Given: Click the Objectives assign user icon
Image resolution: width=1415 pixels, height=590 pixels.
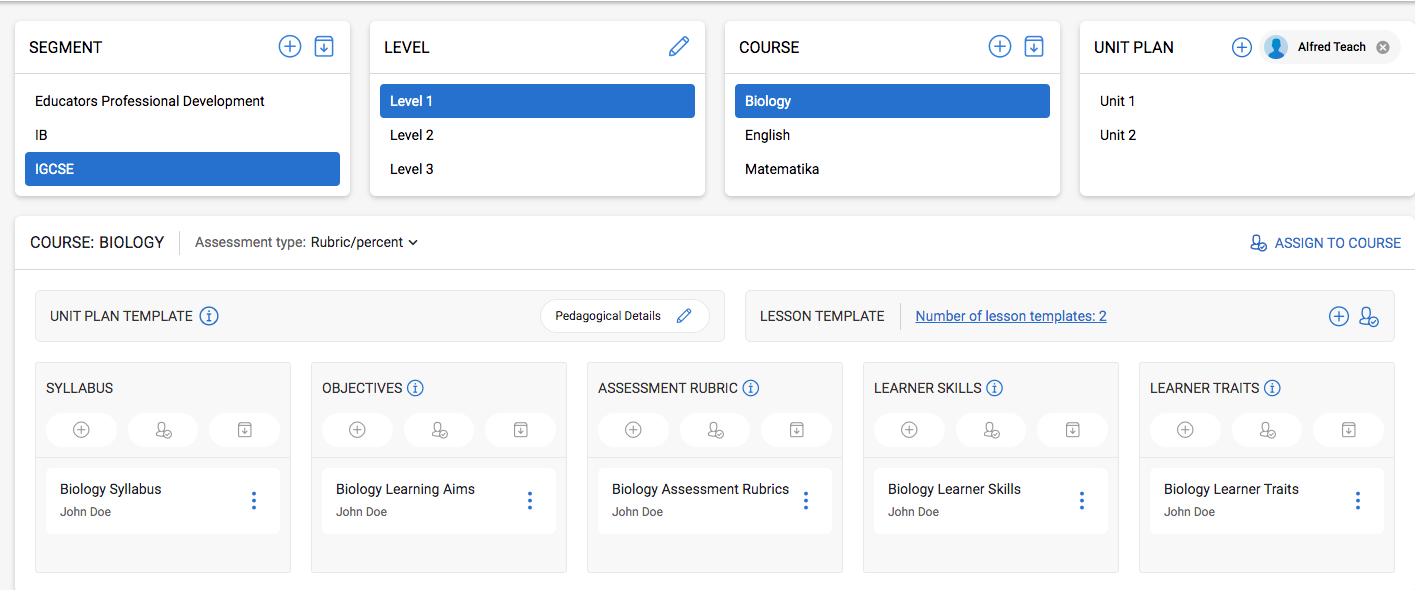Looking at the screenshot, I should pyautogui.click(x=439, y=430).
